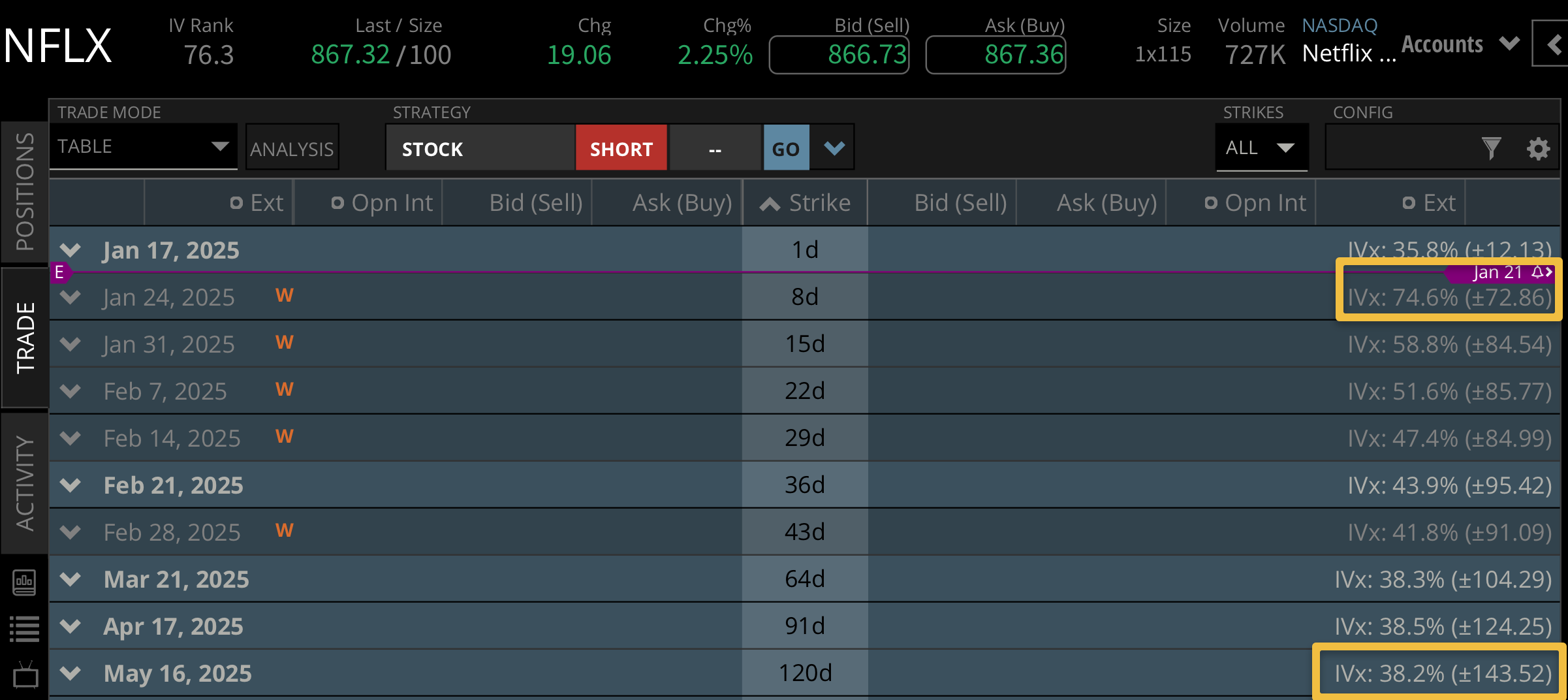Viewport: 1568px width, 700px height.
Task: Toggle the left Opn Int column indicator
Action: [337, 203]
